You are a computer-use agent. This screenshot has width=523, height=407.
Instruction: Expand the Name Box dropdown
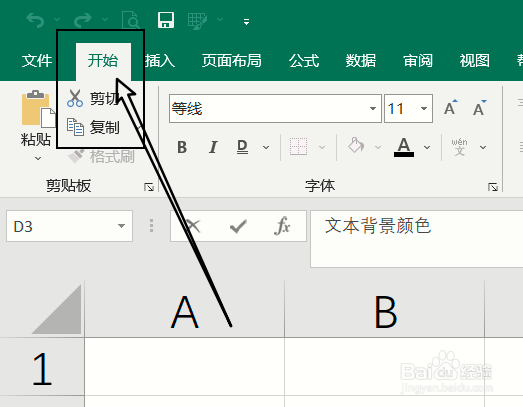tap(121, 226)
